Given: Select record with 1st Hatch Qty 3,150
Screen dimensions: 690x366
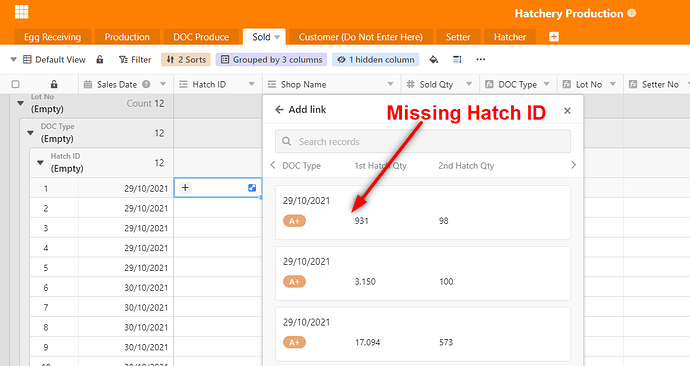Looking at the screenshot, I should (423, 273).
